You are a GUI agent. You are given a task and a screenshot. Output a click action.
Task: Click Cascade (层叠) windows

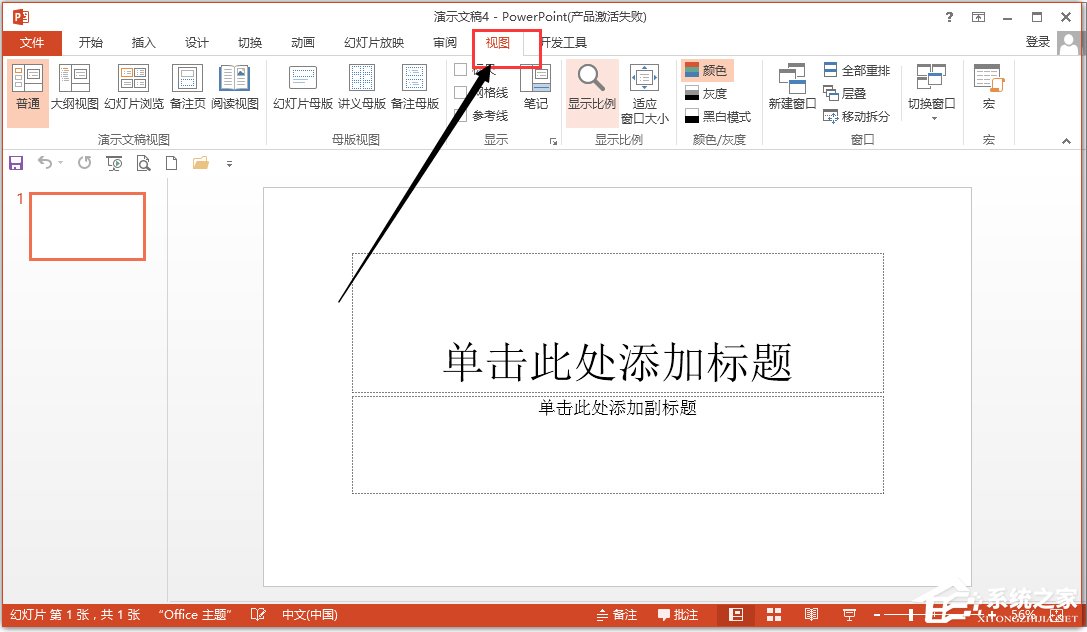(x=844, y=93)
